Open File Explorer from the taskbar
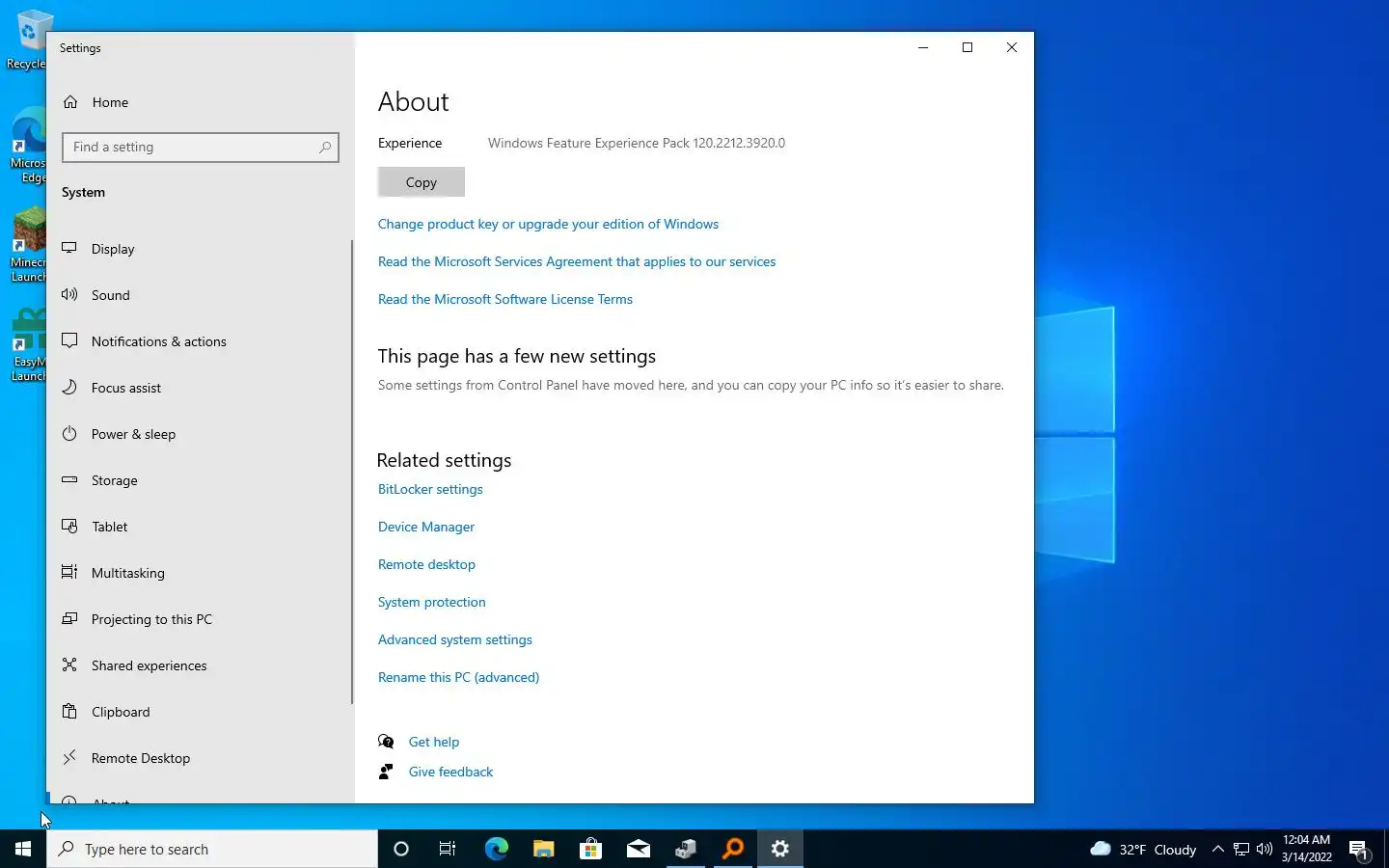 [x=543, y=849]
